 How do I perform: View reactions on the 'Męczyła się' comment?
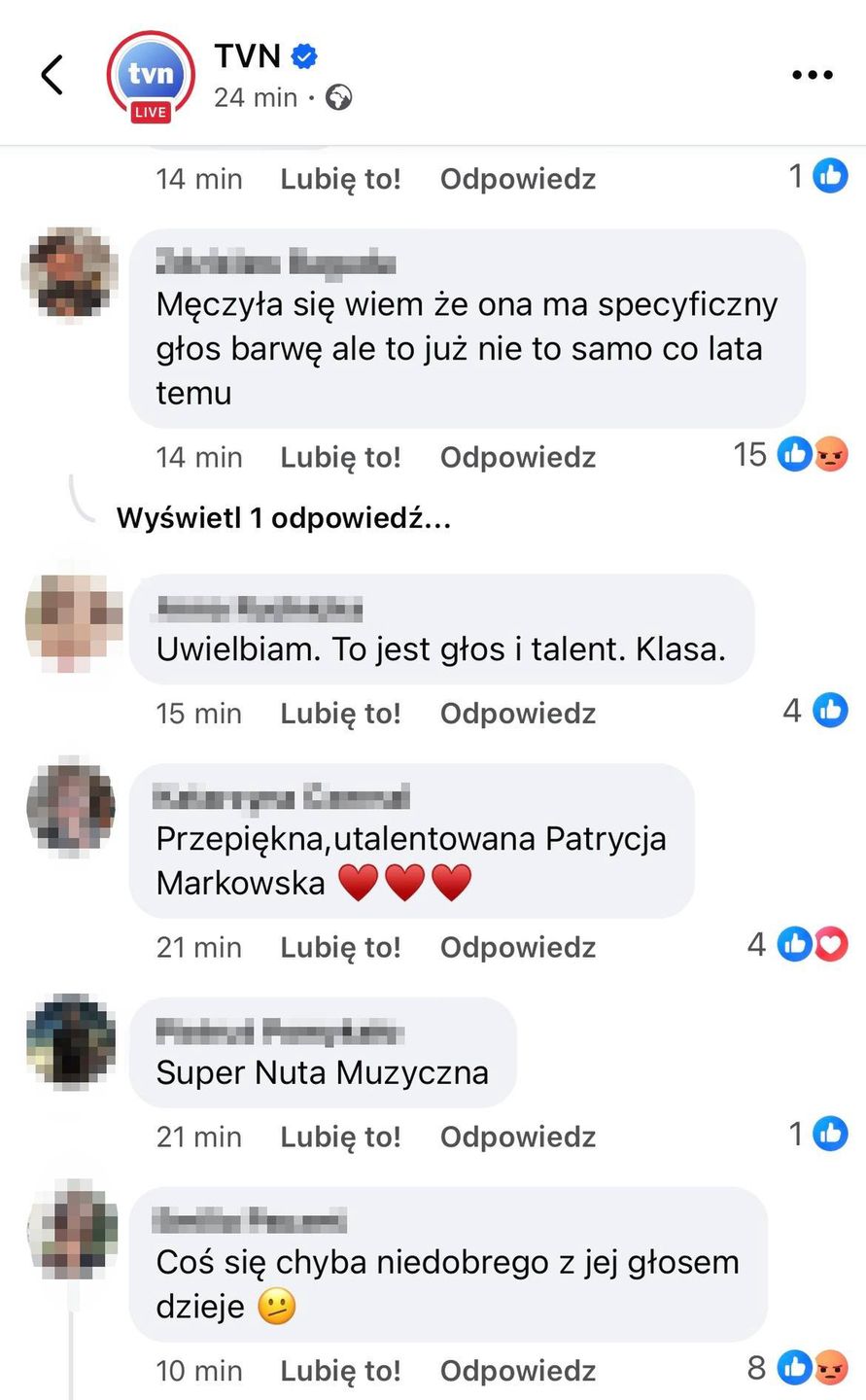click(x=791, y=454)
